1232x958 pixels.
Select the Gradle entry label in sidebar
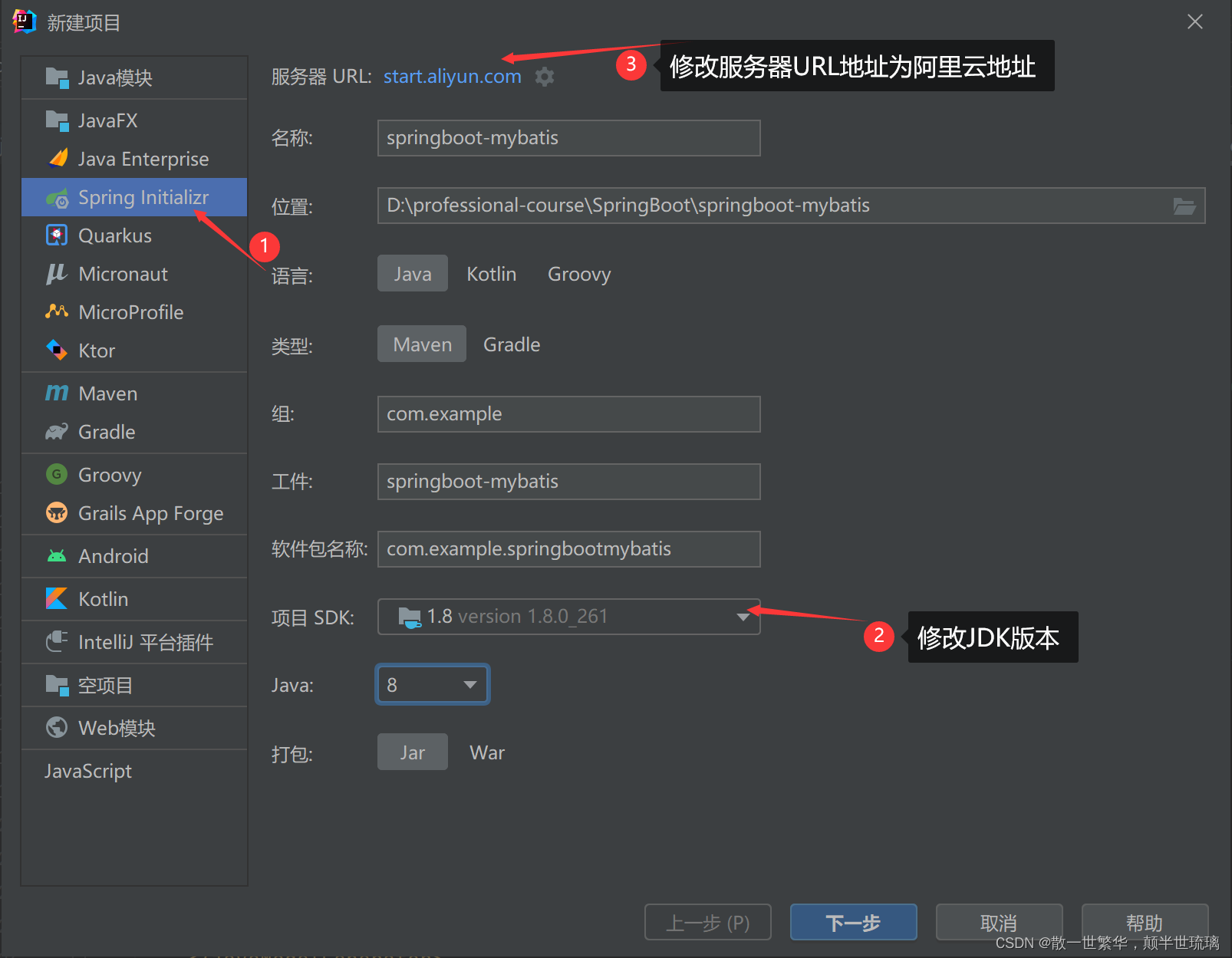107,432
